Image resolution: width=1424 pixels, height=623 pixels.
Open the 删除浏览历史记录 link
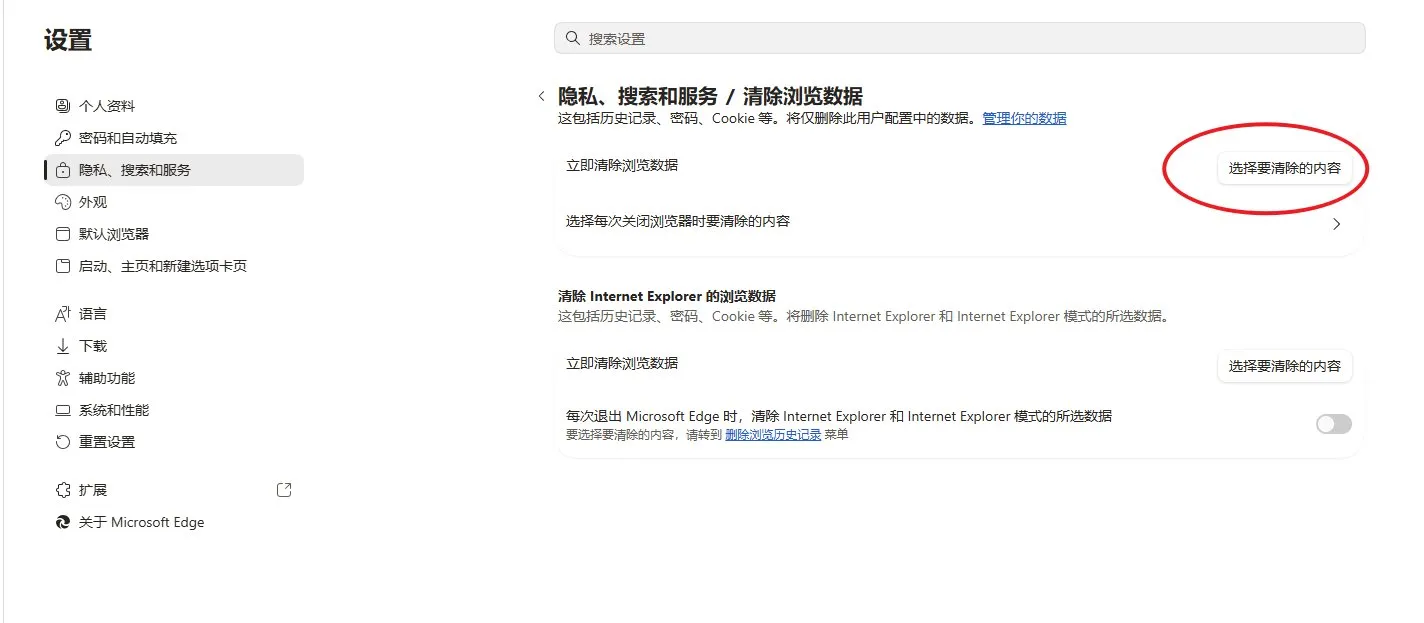[773, 435]
